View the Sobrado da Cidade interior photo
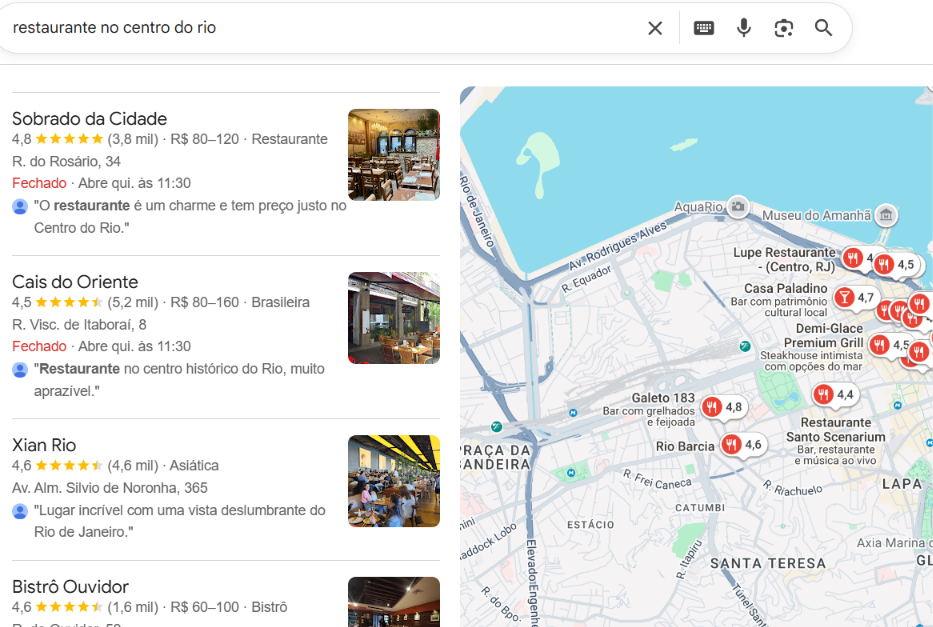933x627 pixels. click(394, 155)
